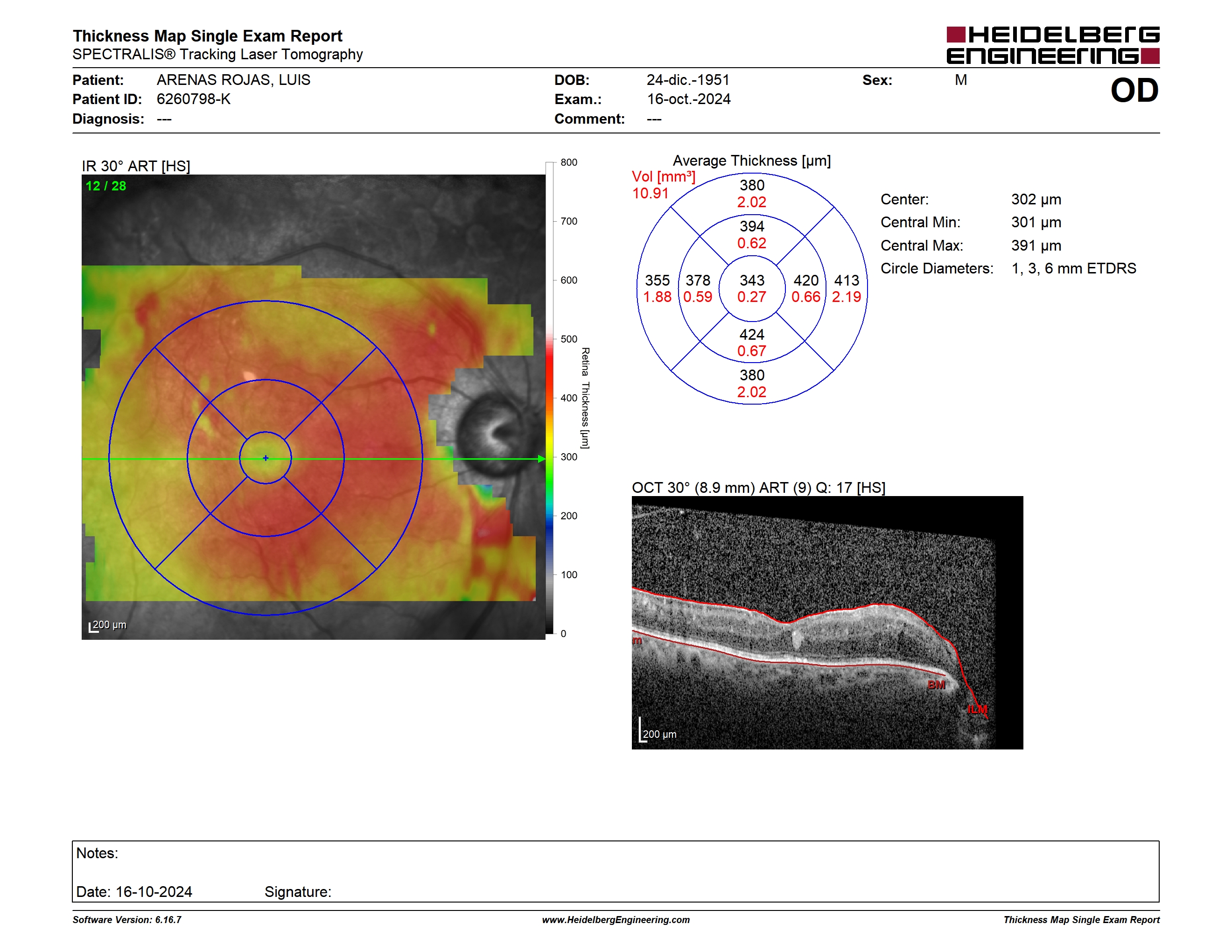Screen dimensions: 1232x952
Task: Select patient name ARENAS ROJAS, LUIS
Action: pyautogui.click(x=233, y=80)
